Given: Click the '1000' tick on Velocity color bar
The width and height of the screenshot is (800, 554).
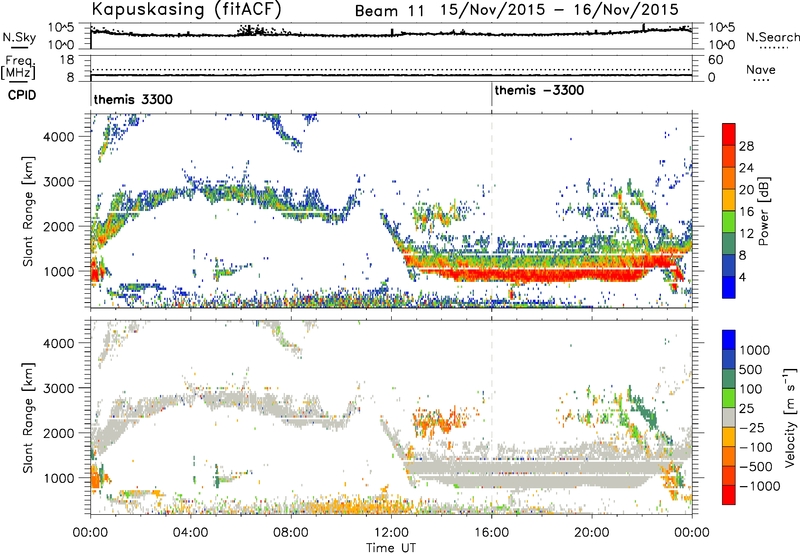Looking at the screenshot, I should [755, 350].
